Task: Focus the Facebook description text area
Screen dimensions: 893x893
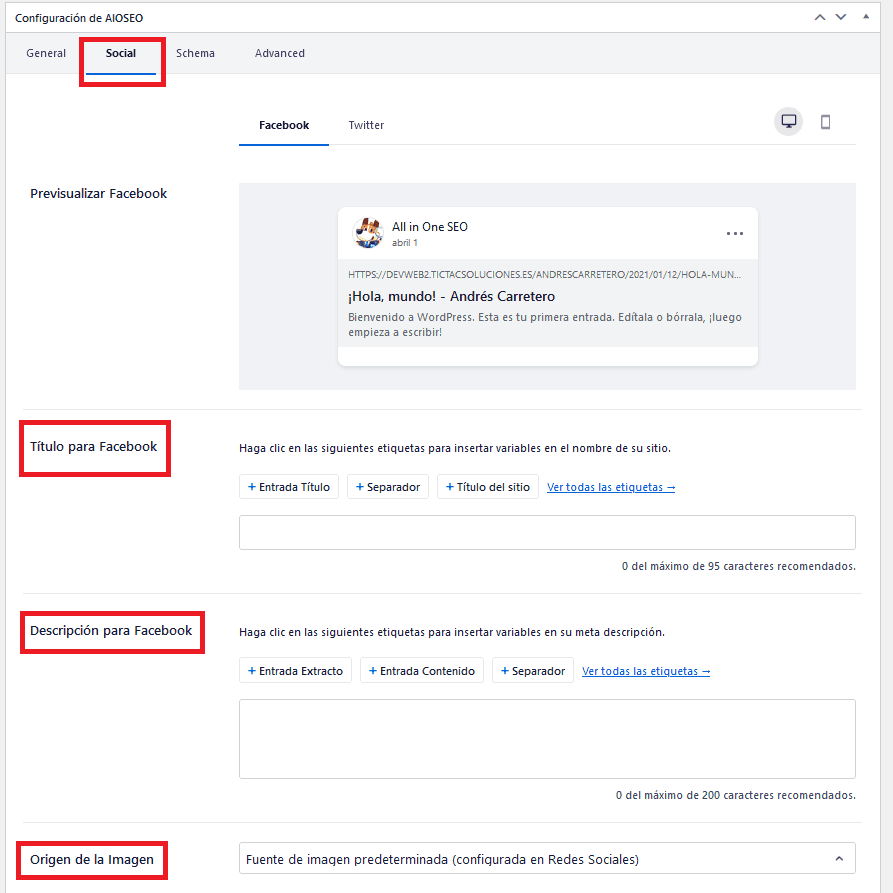Action: coord(547,739)
